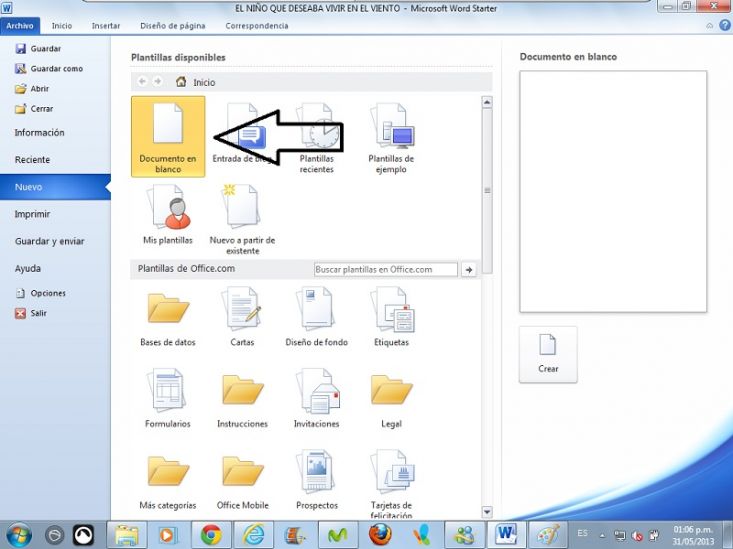This screenshot has width=733, height=549.
Task: Launch Internet Explorer from the taskbar
Action: click(x=253, y=535)
